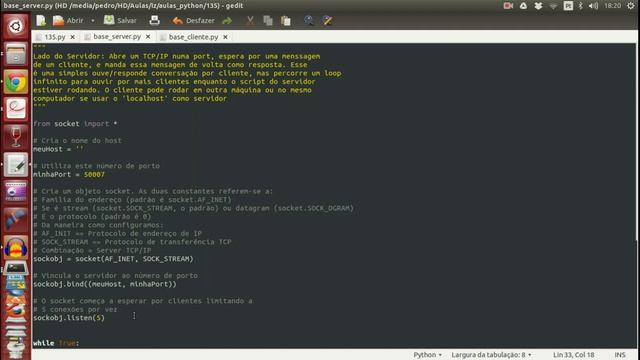Click the 'sockobj.listen(5)' code line
Image resolution: width=640 pixels, height=360 pixels.
(69, 318)
